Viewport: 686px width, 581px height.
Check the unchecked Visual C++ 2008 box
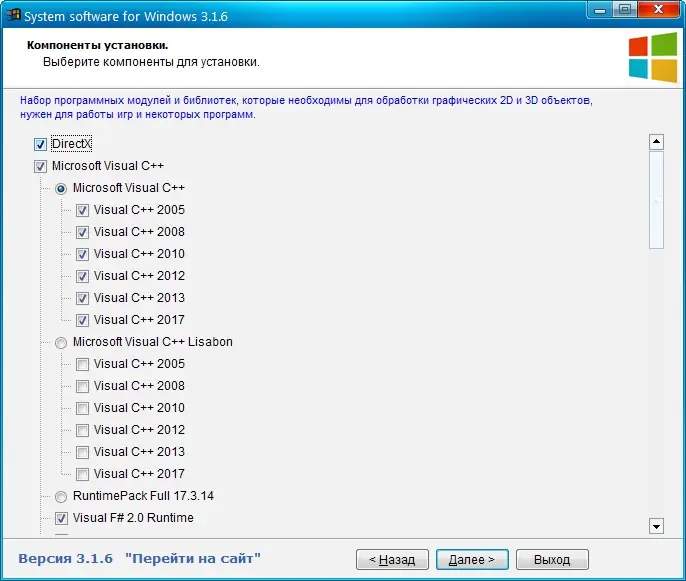[82, 386]
